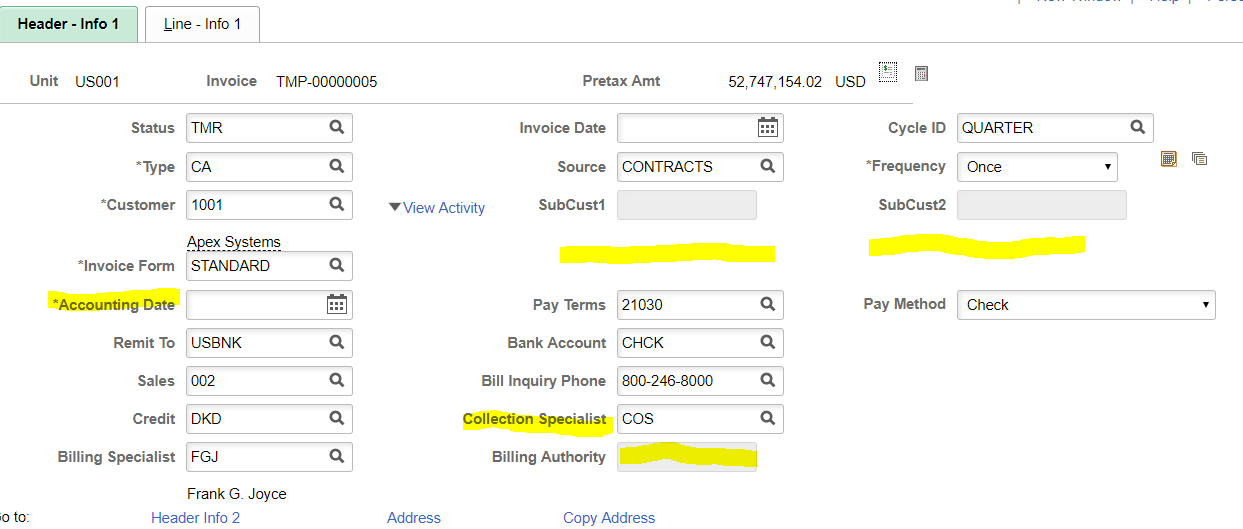The width and height of the screenshot is (1243, 529).
Task: Open the Accounting Date calendar picker
Action: point(337,304)
